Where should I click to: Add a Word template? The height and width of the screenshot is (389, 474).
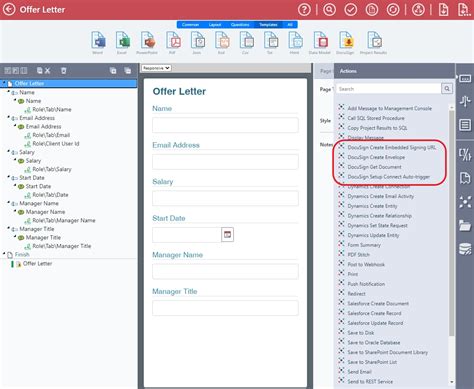tap(98, 43)
